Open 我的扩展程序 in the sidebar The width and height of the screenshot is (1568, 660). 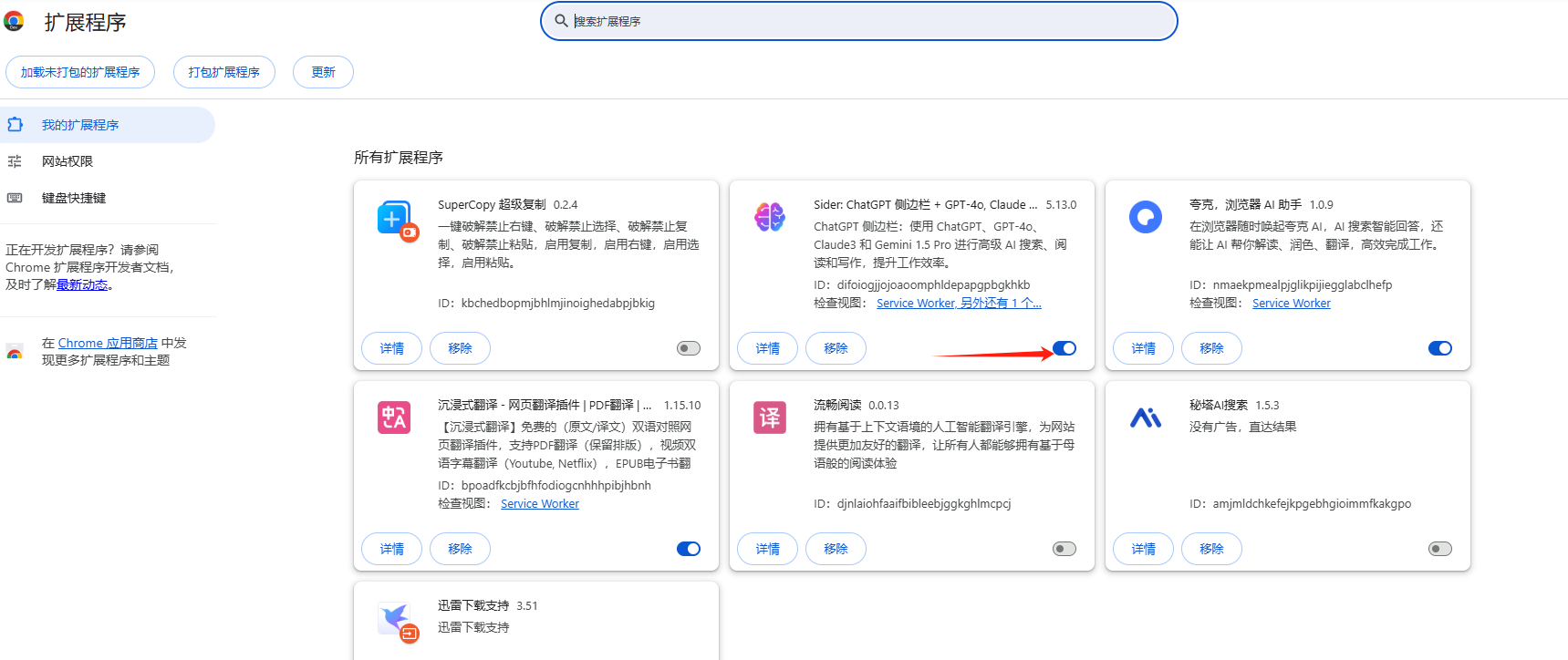point(108,125)
